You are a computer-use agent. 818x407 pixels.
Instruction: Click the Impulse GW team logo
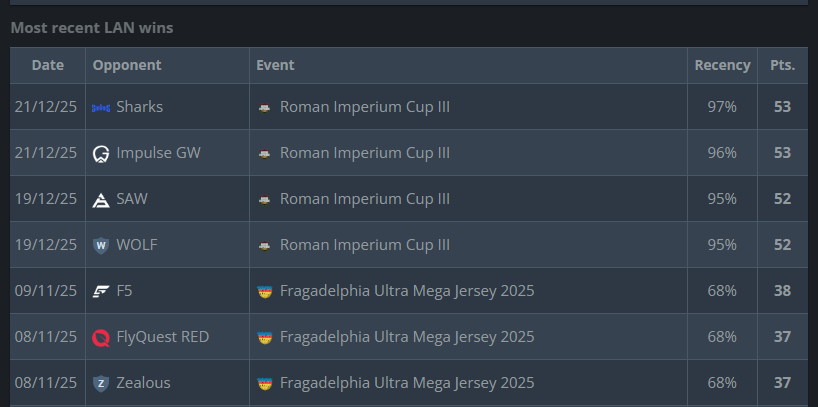coord(101,153)
